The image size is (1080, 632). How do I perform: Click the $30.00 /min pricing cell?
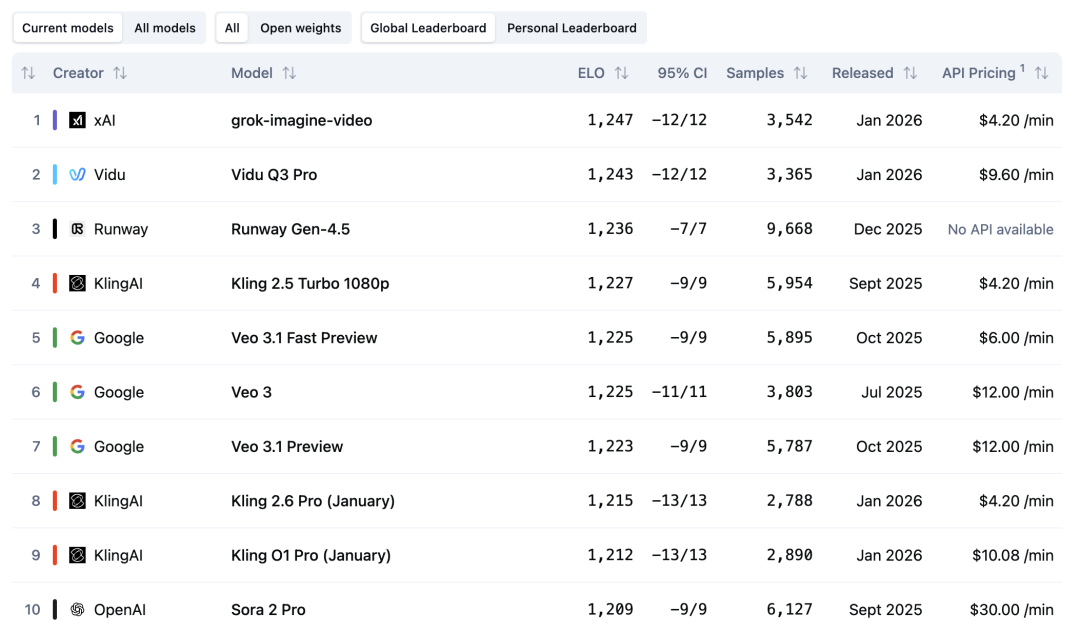coord(1011,610)
